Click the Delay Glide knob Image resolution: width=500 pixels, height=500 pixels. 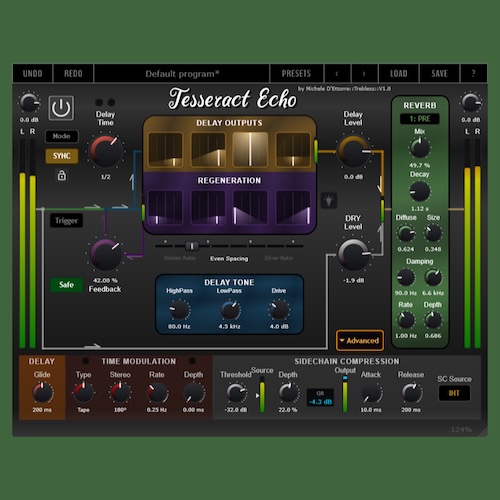pyautogui.click(x=42, y=393)
